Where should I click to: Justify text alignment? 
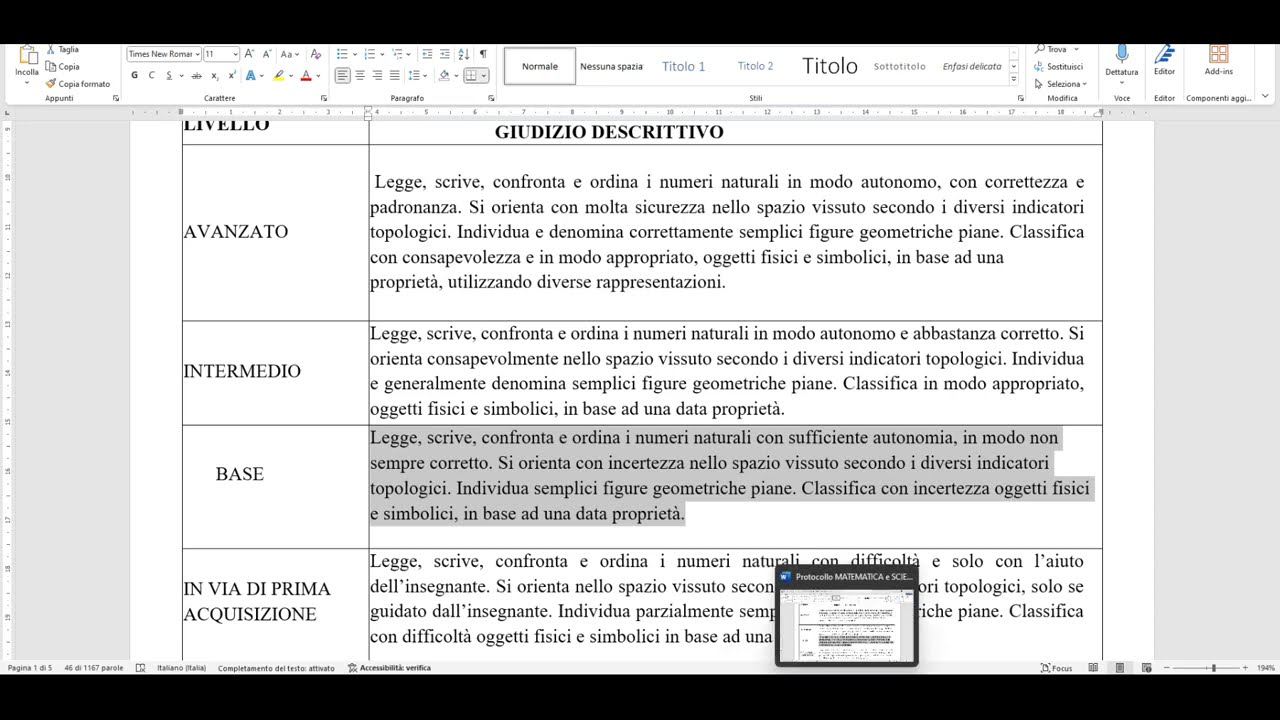click(395, 75)
